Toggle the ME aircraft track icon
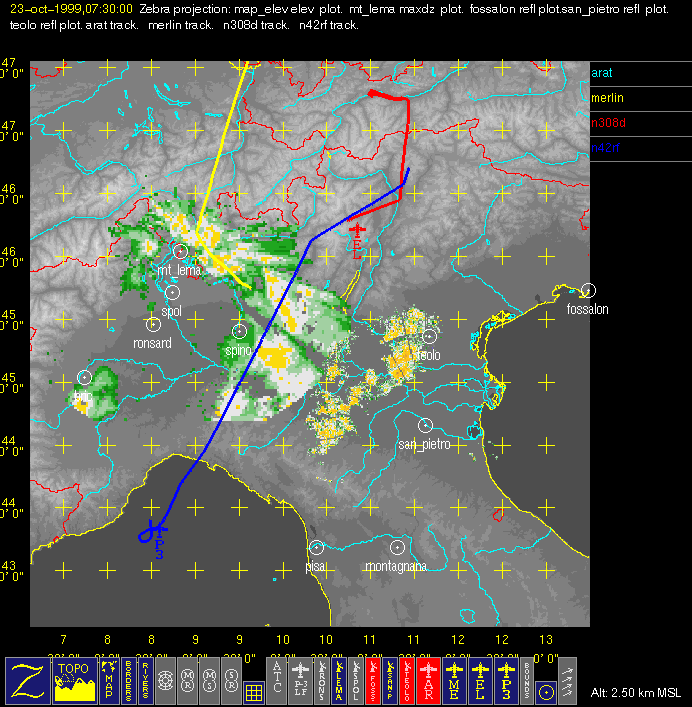692x707 pixels. 454,680
